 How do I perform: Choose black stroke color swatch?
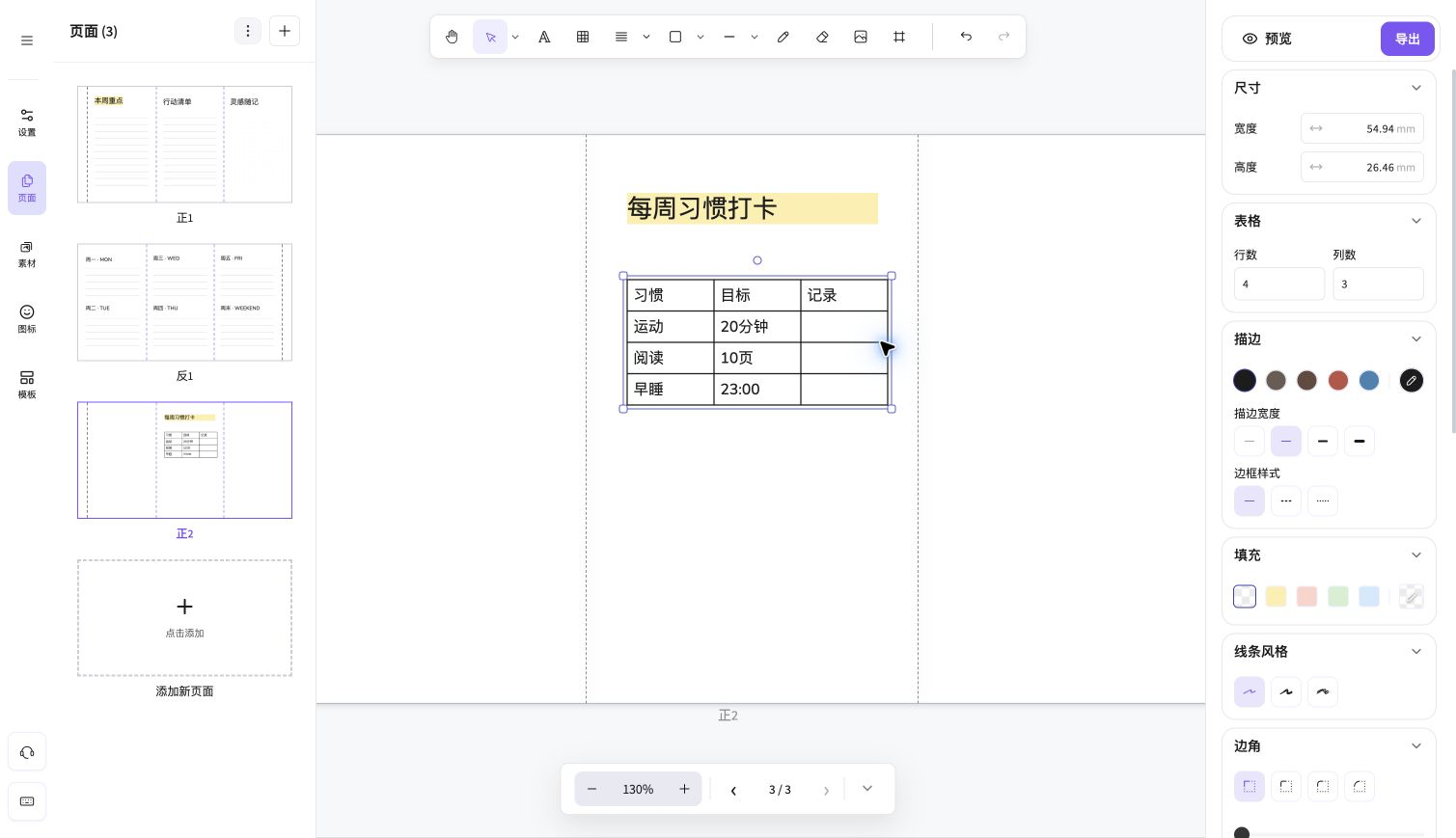[x=1245, y=380]
